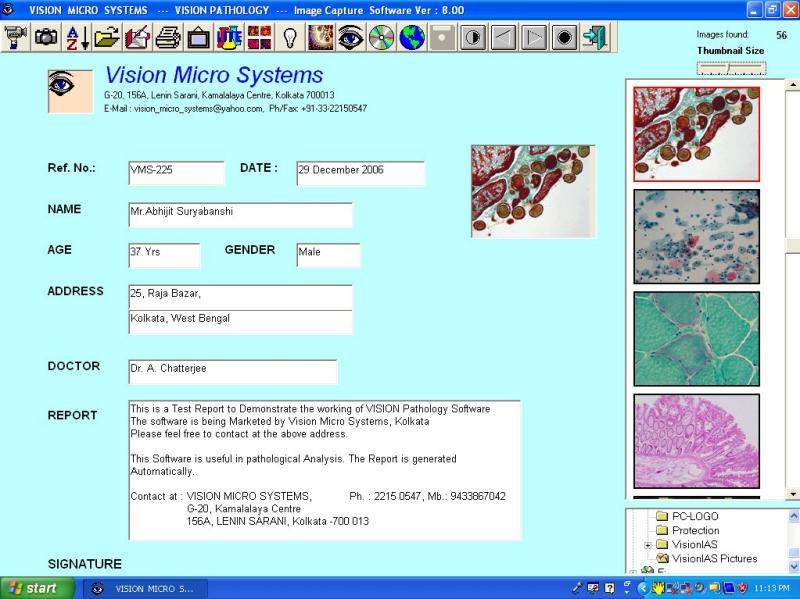Click the light bulb icon
The image size is (800, 599).
pyautogui.click(x=290, y=38)
